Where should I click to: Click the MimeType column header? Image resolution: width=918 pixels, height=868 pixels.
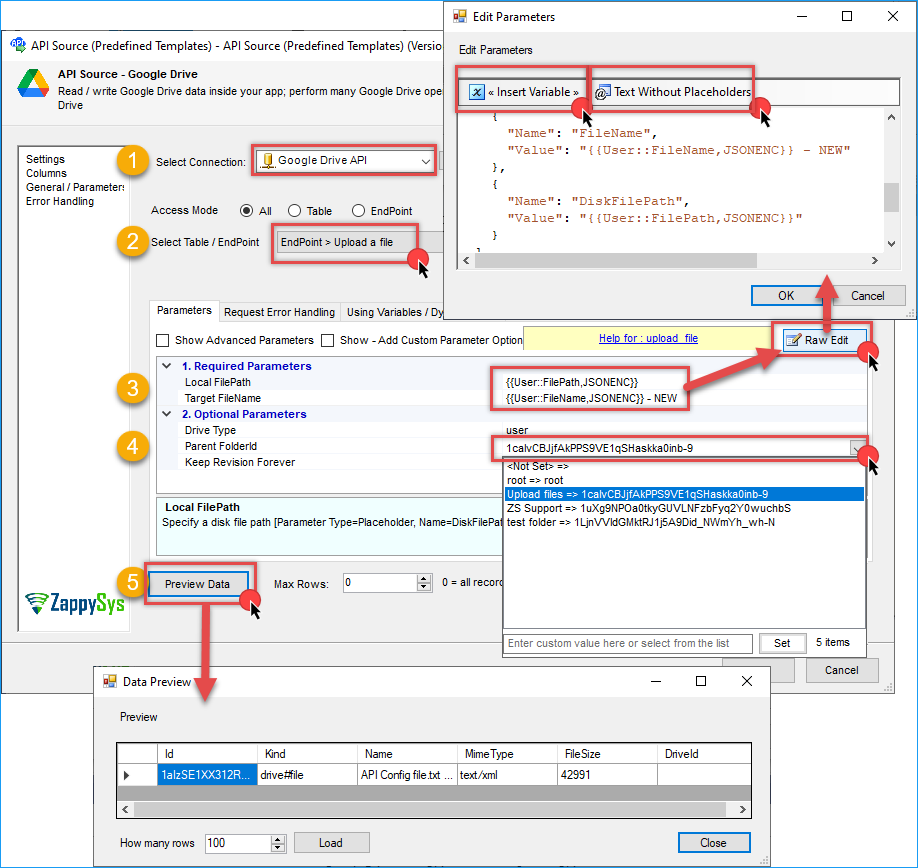(507, 754)
